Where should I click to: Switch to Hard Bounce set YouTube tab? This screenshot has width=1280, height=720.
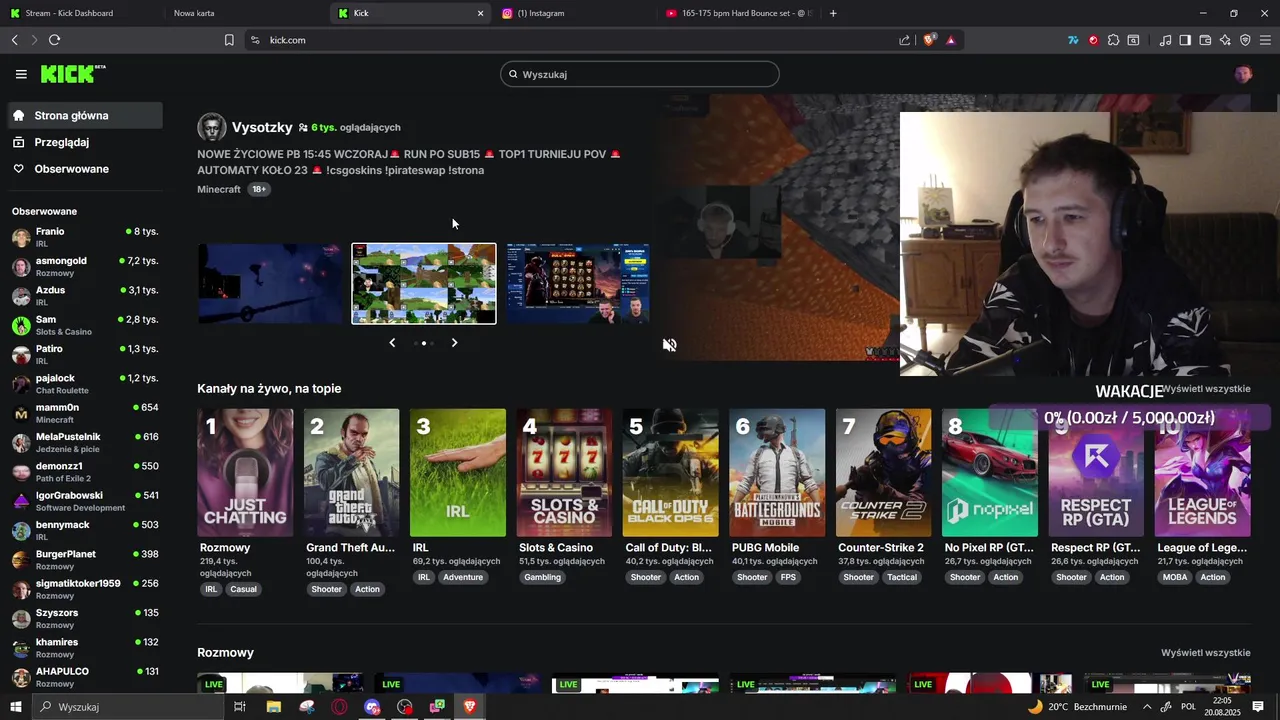point(740,13)
